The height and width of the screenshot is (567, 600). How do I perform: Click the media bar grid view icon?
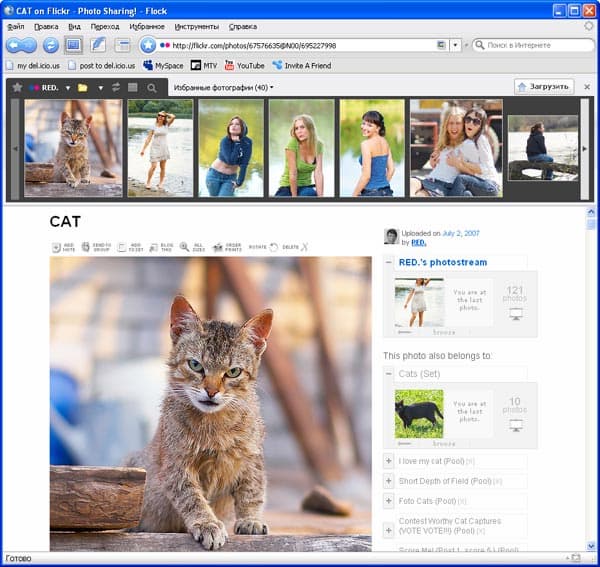pos(132,88)
